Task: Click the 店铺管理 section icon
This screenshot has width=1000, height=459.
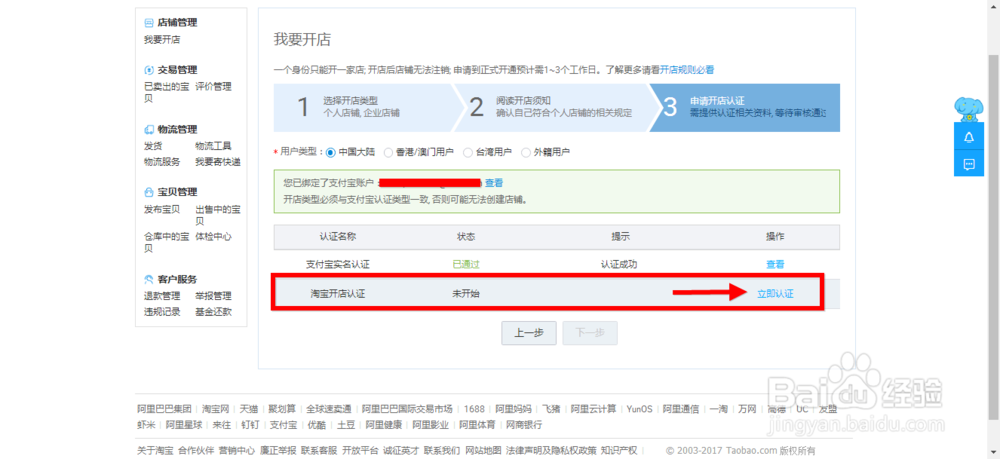Action: [x=149, y=22]
